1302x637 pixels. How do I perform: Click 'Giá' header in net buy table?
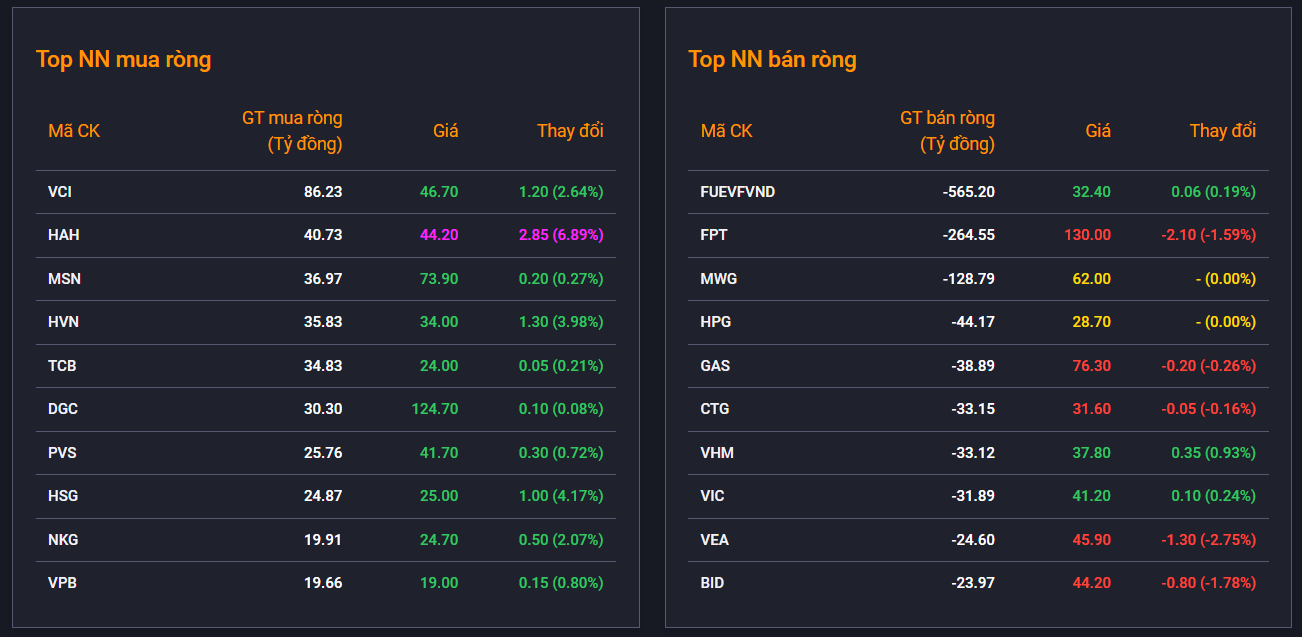446,131
